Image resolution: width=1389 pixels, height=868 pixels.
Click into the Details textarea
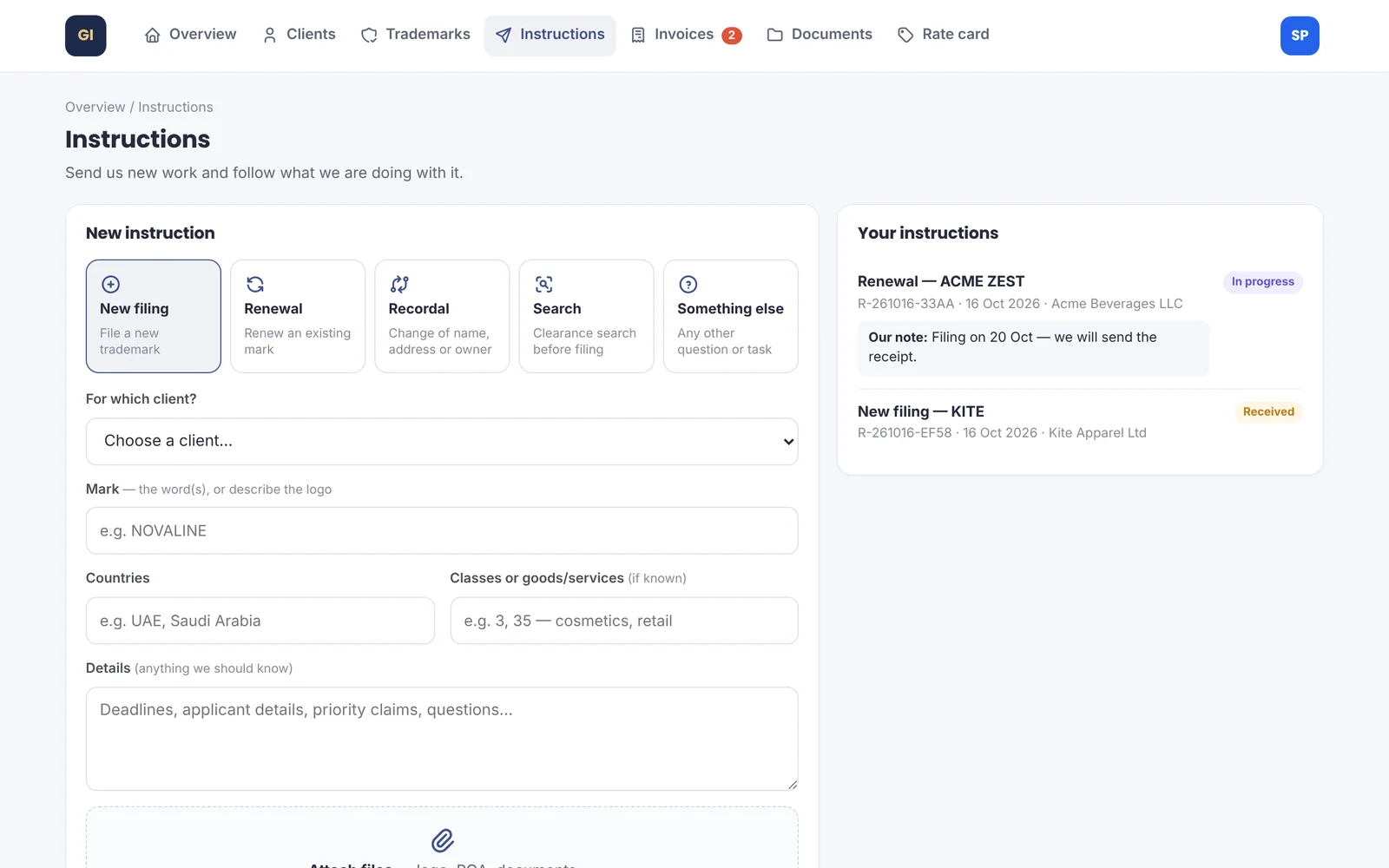[442, 739]
